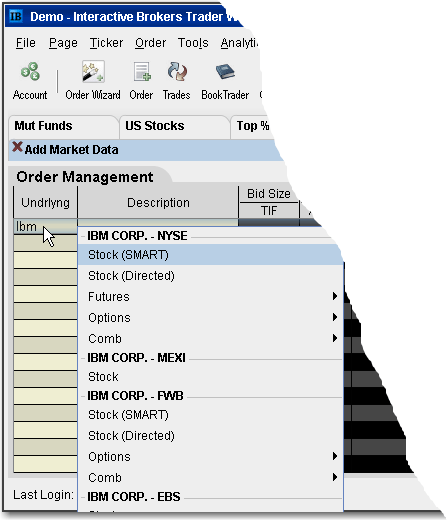
Task: Click the Ibm underlying input cell
Action: [x=45, y=227]
